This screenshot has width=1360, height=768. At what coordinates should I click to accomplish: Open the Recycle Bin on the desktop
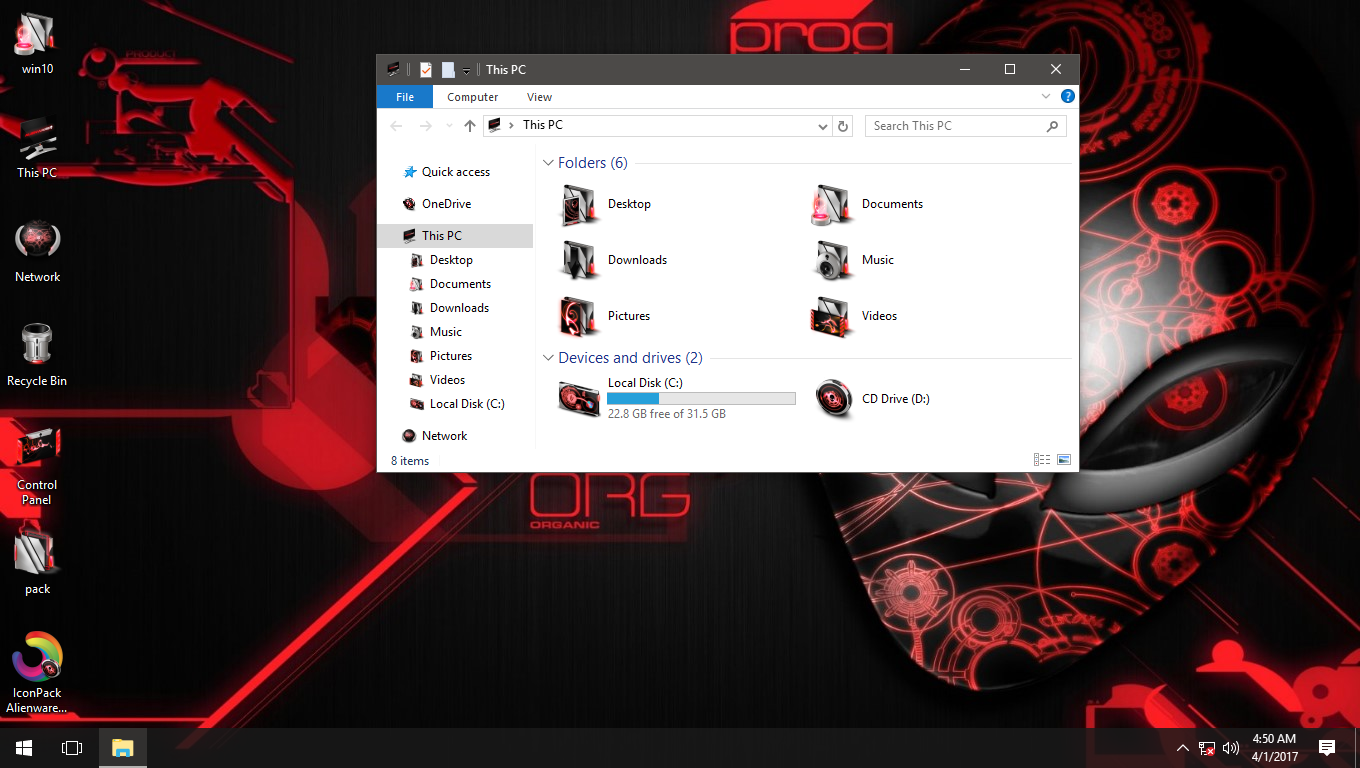tap(37, 345)
